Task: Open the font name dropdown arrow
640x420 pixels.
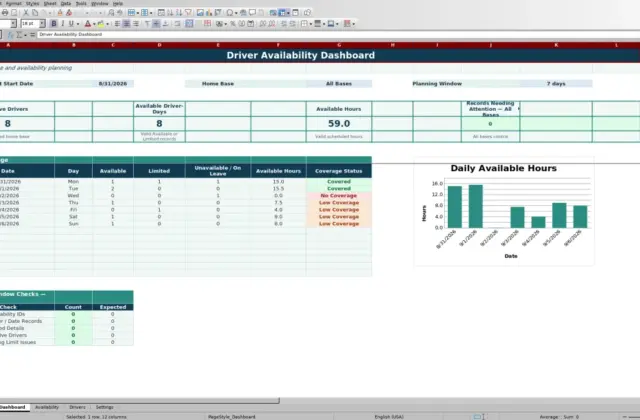Action: [13, 24]
